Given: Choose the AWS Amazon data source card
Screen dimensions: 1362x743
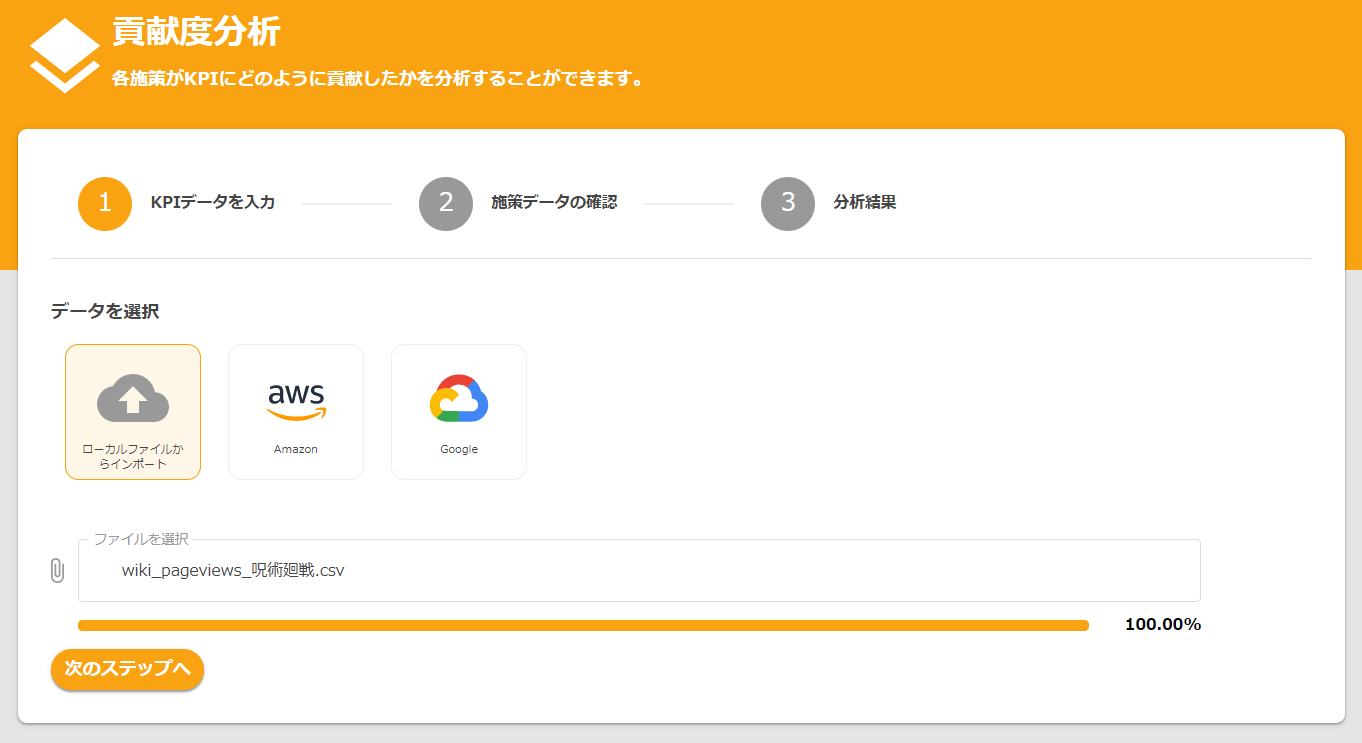Looking at the screenshot, I should pos(296,412).
